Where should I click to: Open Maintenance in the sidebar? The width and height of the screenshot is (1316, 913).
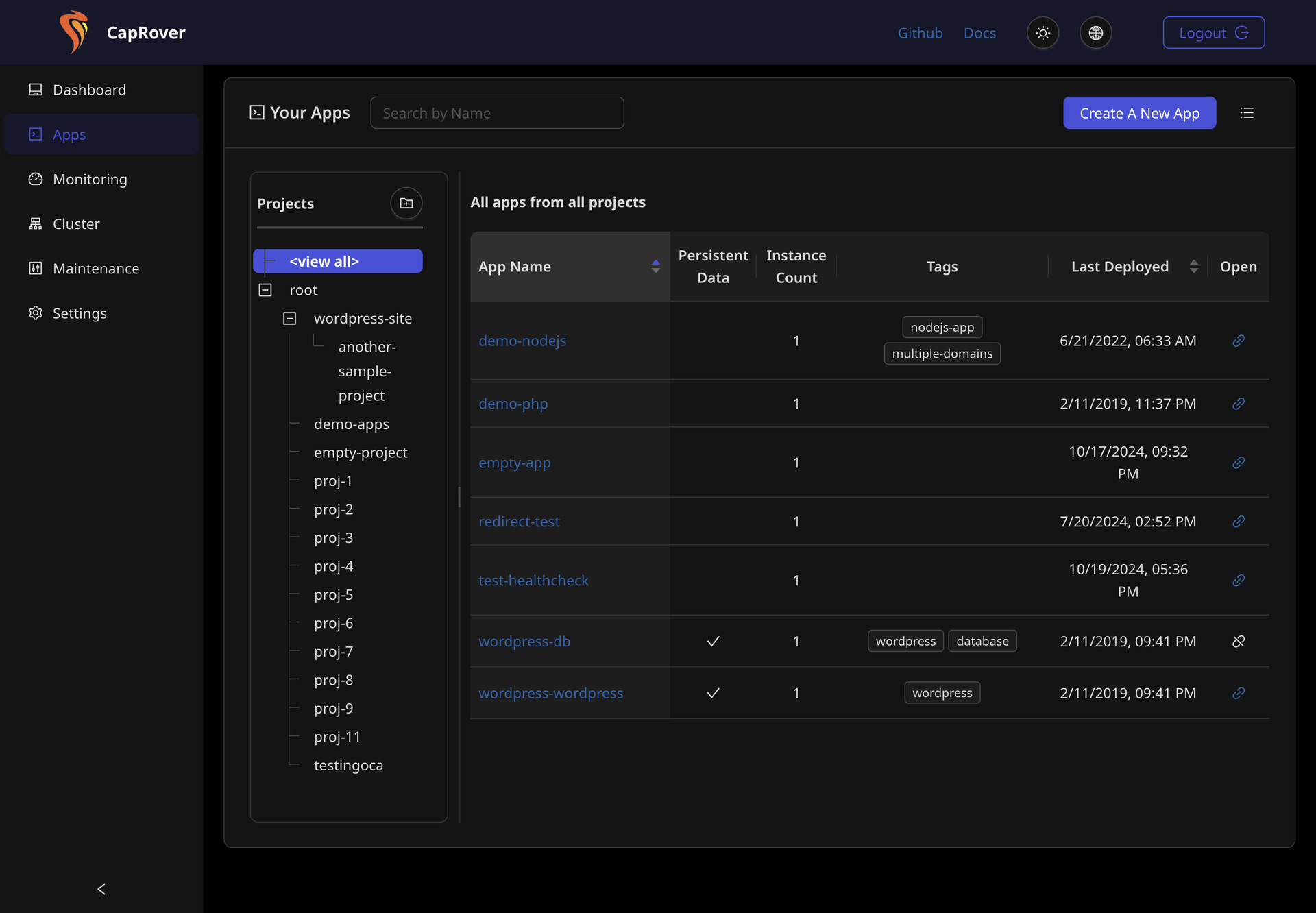click(101, 268)
